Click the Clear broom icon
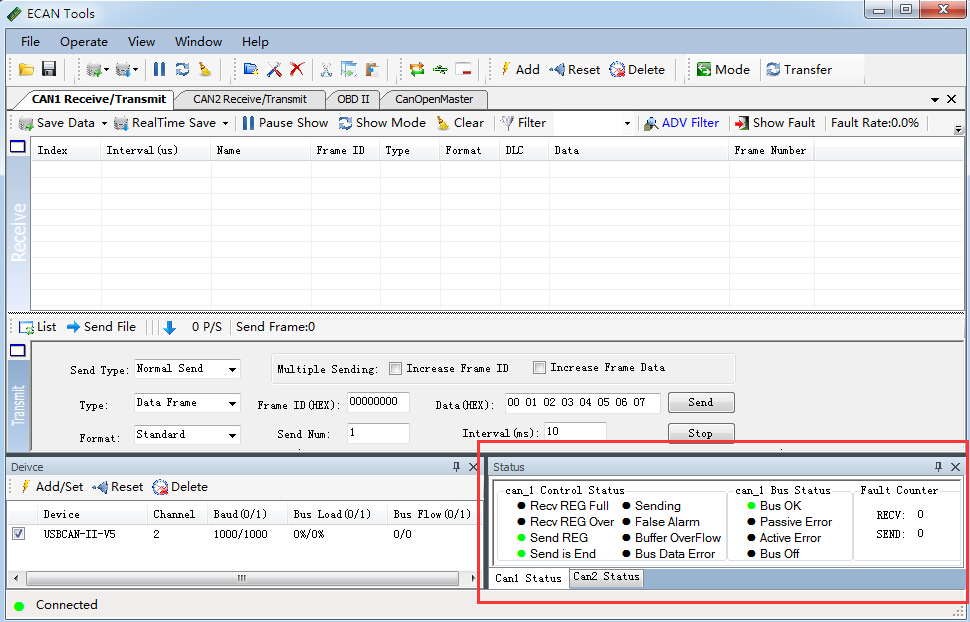Viewport: 970px width, 622px height. pyautogui.click(x=443, y=123)
